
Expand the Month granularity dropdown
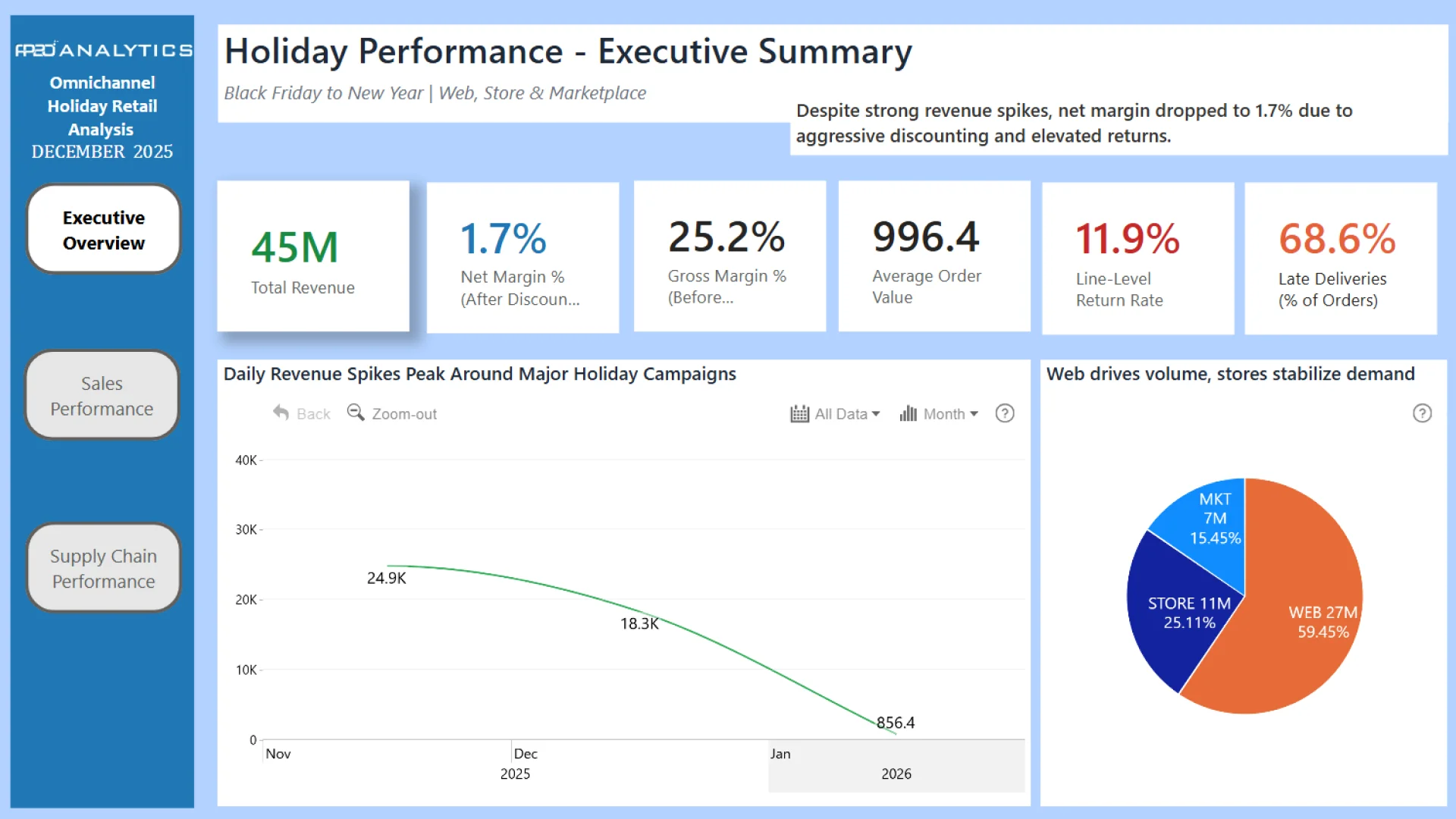[x=951, y=414]
